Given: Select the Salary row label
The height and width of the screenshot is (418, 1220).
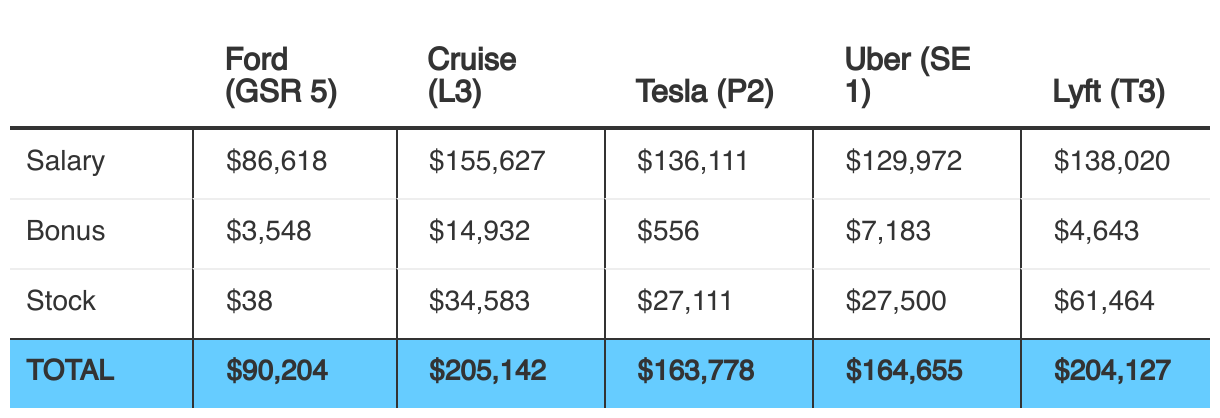Looking at the screenshot, I should (66, 161).
